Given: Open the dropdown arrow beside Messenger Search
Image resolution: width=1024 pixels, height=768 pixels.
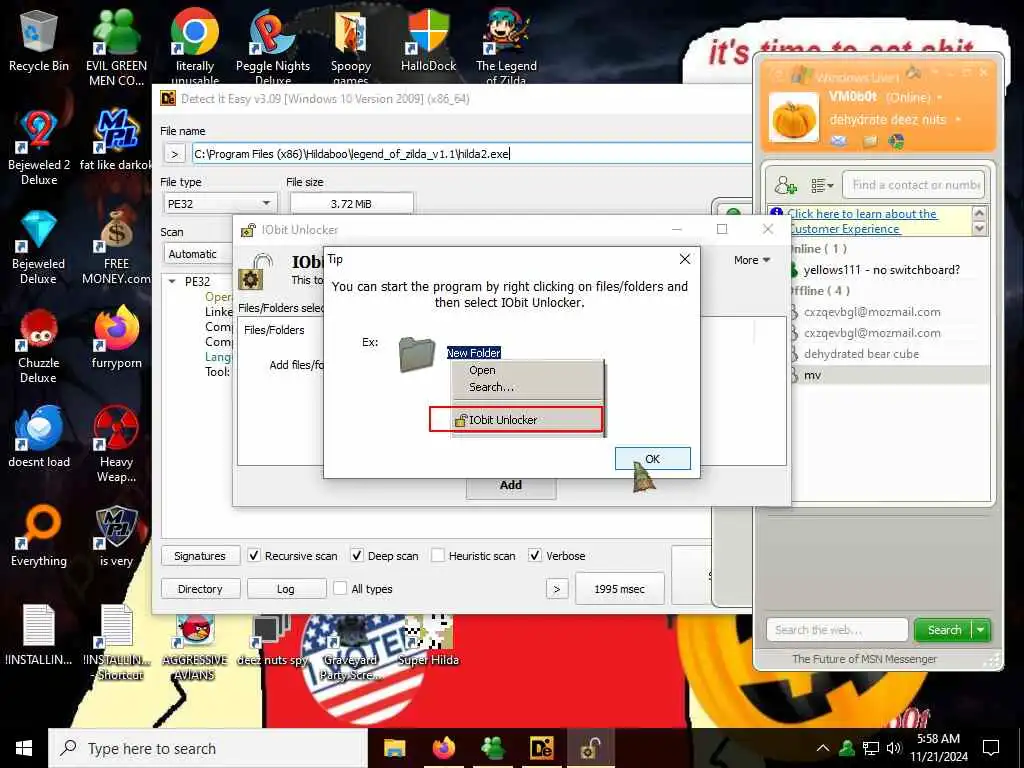Looking at the screenshot, I should point(981,630).
